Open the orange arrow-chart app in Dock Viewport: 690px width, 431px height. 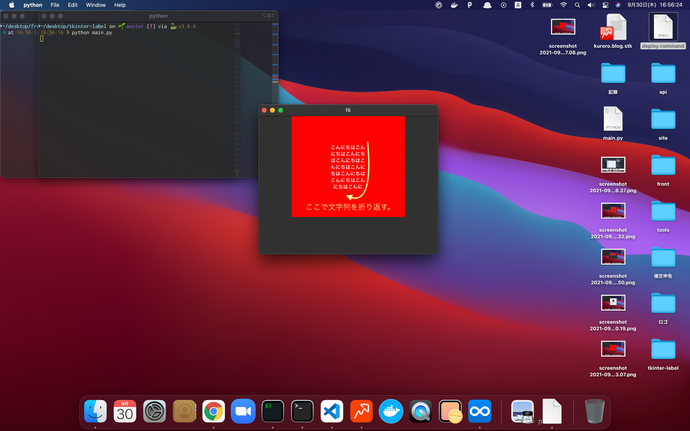361,411
